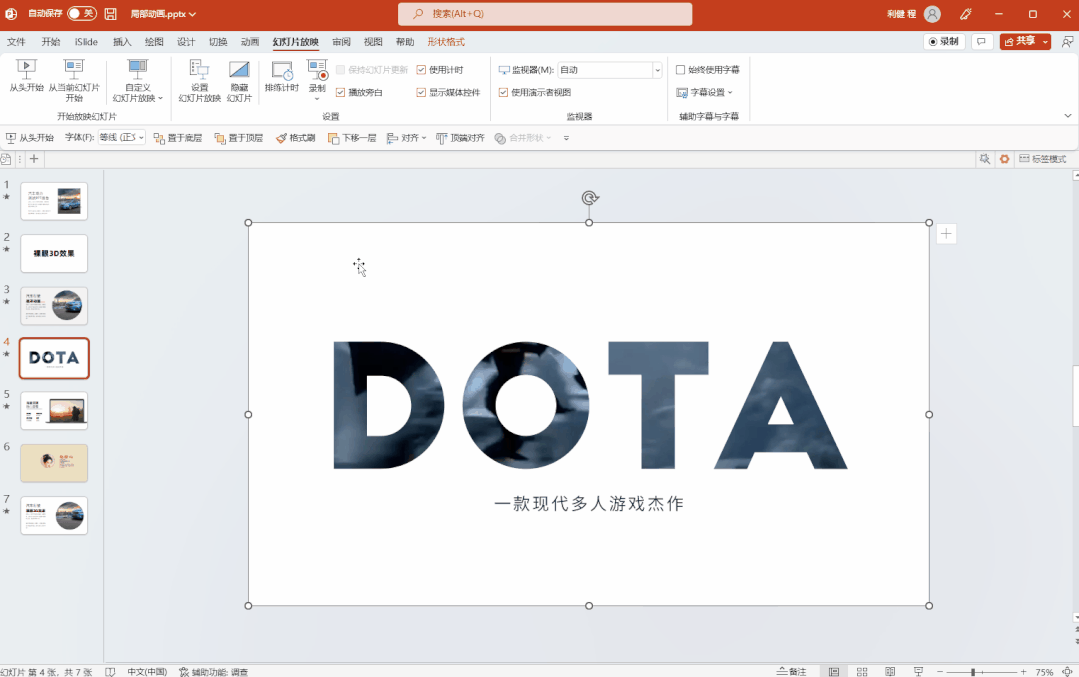This screenshot has height=677, width=1079.
Task: Click 下移一层 send backward
Action: click(x=352, y=138)
